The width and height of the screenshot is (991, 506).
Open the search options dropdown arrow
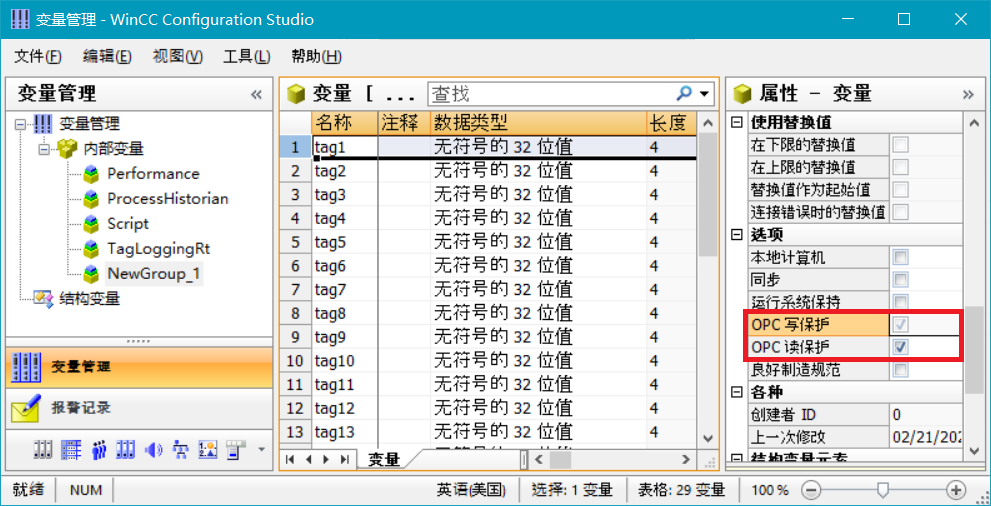704,95
